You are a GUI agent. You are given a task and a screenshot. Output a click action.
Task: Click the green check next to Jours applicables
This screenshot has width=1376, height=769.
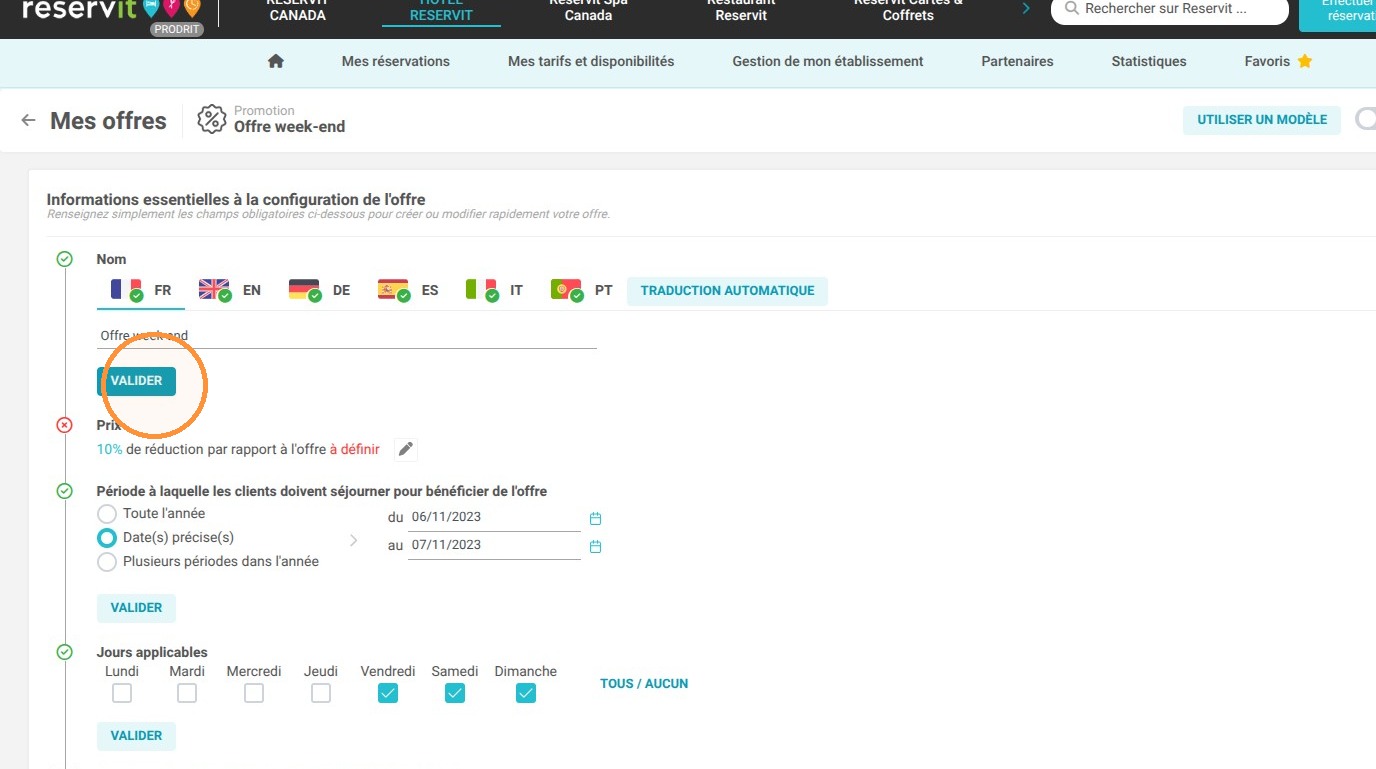tap(65, 652)
